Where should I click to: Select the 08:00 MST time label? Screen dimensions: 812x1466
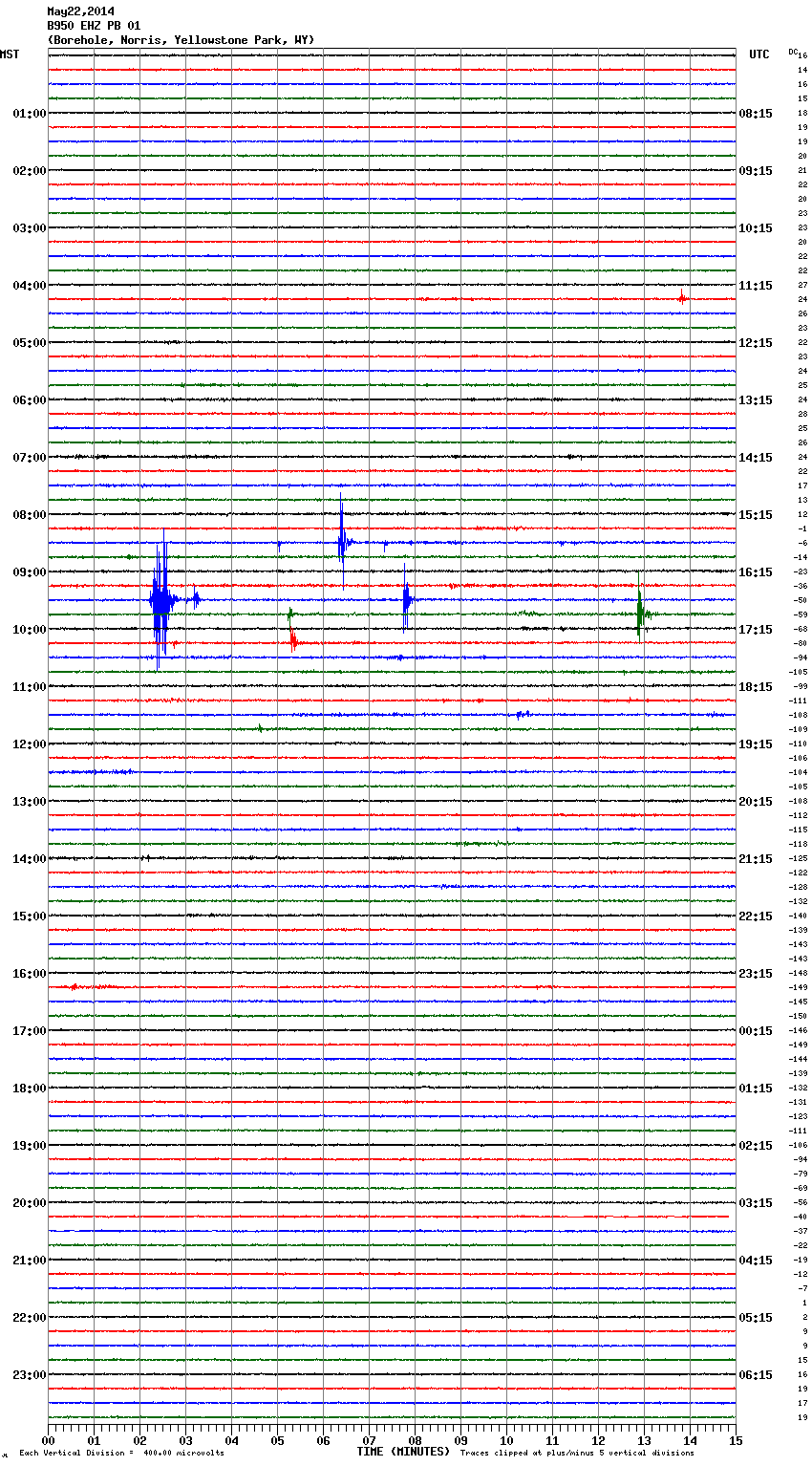(x=29, y=514)
